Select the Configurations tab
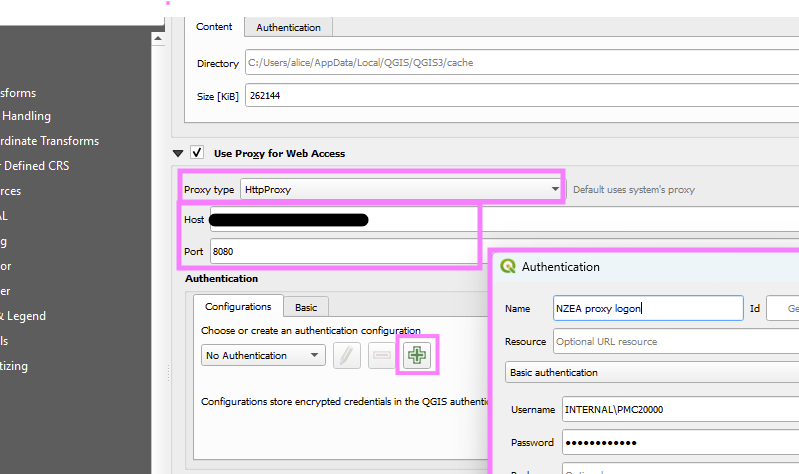Viewport: 799px width, 474px height. (238, 306)
